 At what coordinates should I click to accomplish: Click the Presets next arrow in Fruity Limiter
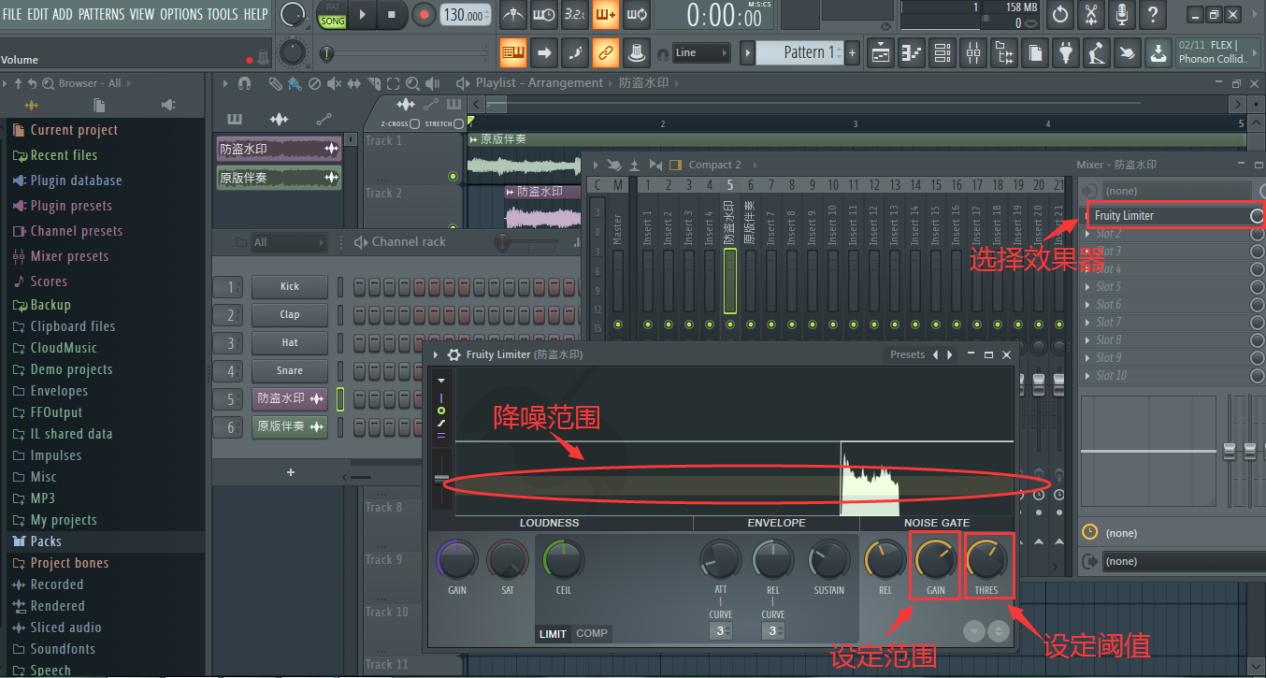pyautogui.click(x=950, y=355)
